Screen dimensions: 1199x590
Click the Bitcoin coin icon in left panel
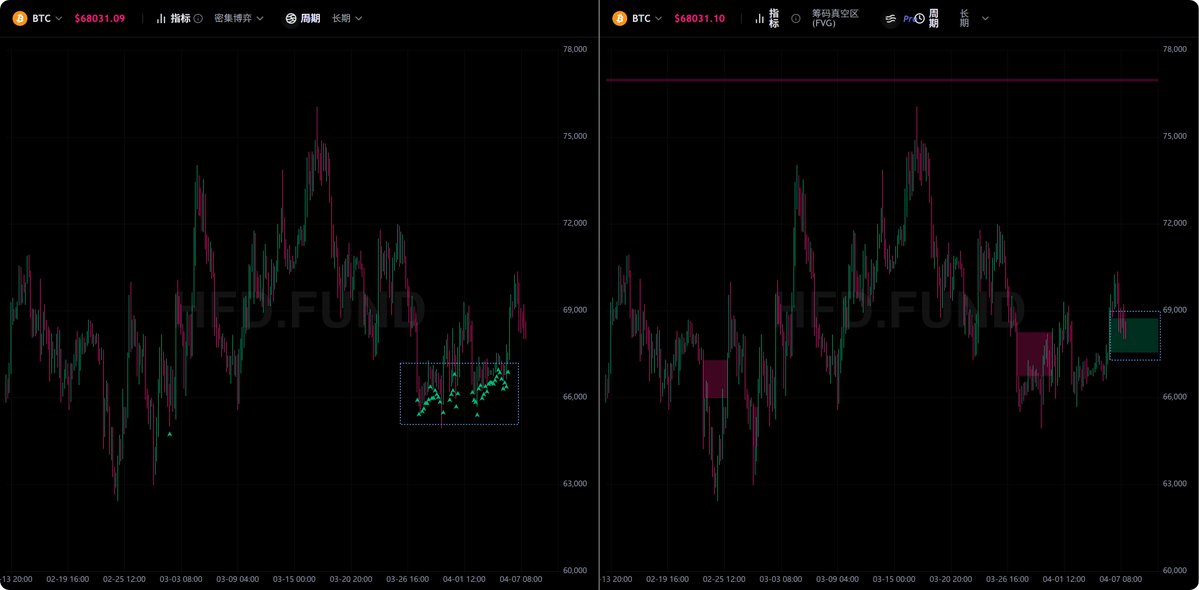click(x=20, y=18)
